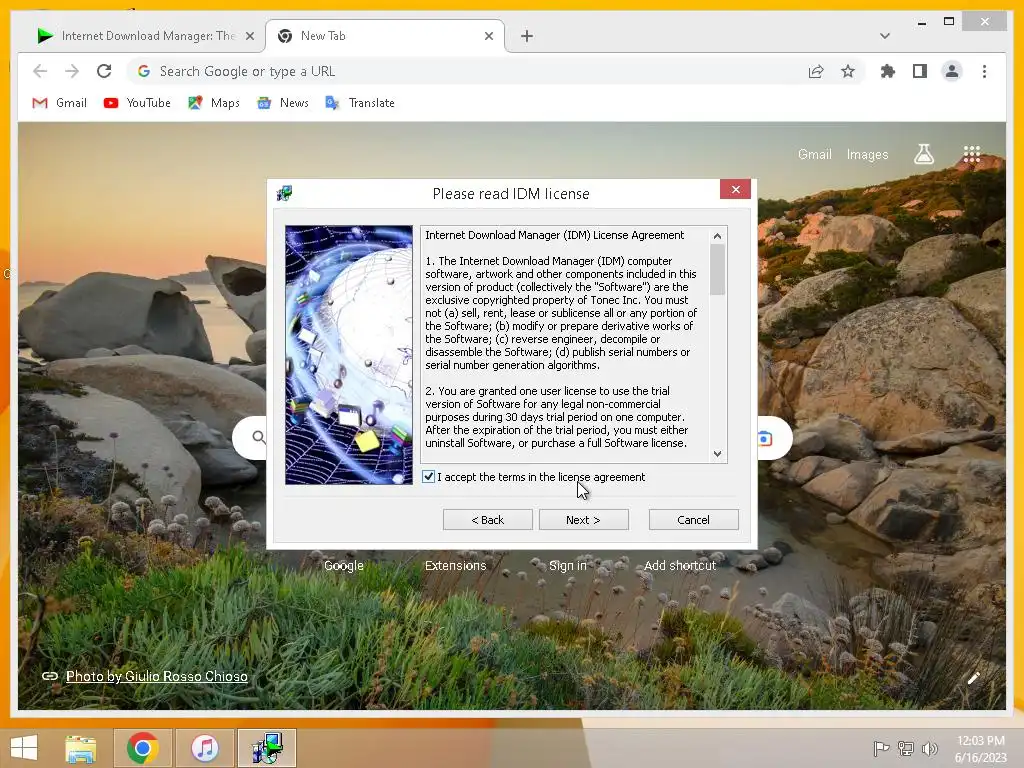Reload the page with refresh icon

(x=104, y=71)
